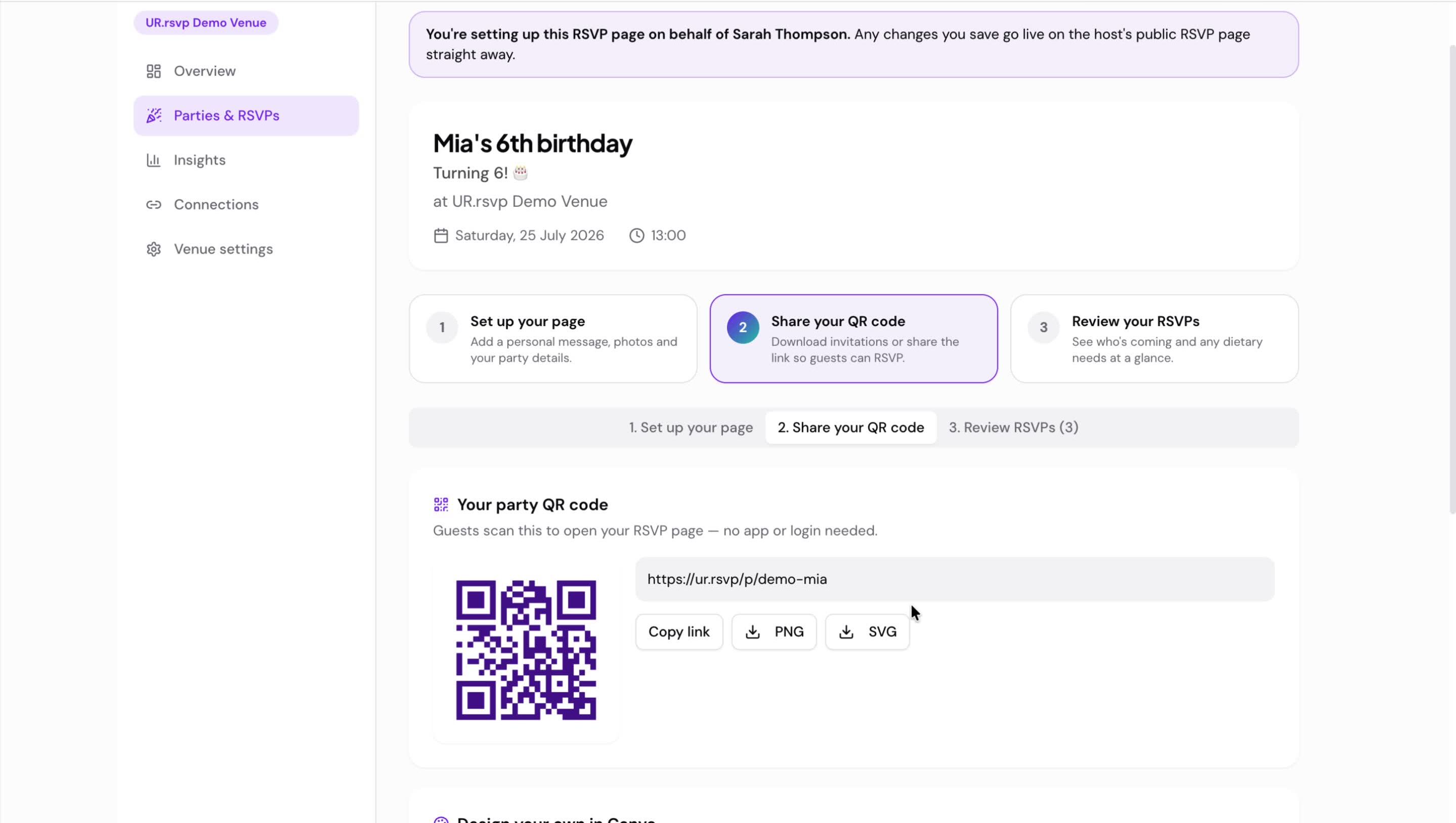The width and height of the screenshot is (1456, 823).
Task: Click the Insights bar chart icon
Action: pos(154,160)
